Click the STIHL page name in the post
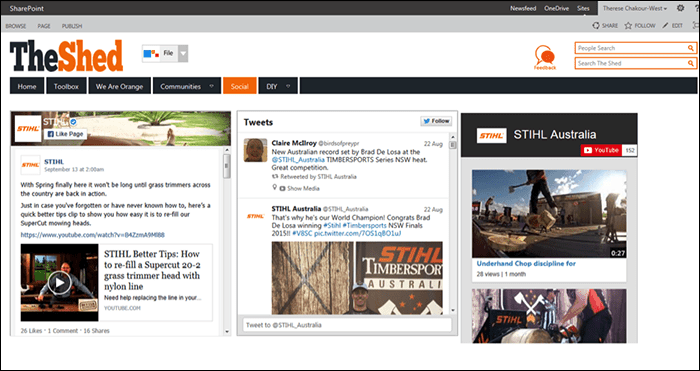The width and height of the screenshot is (700, 371). click(54, 162)
